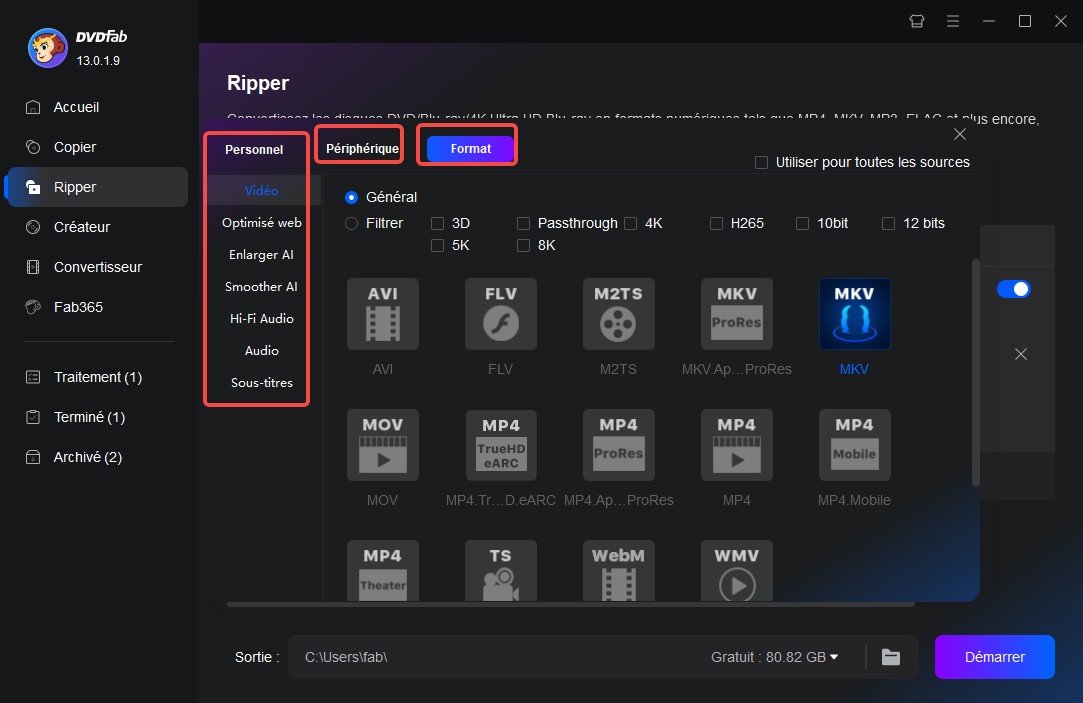1083x703 pixels.
Task: Remove source with the X beside task
Action: click(x=1021, y=354)
